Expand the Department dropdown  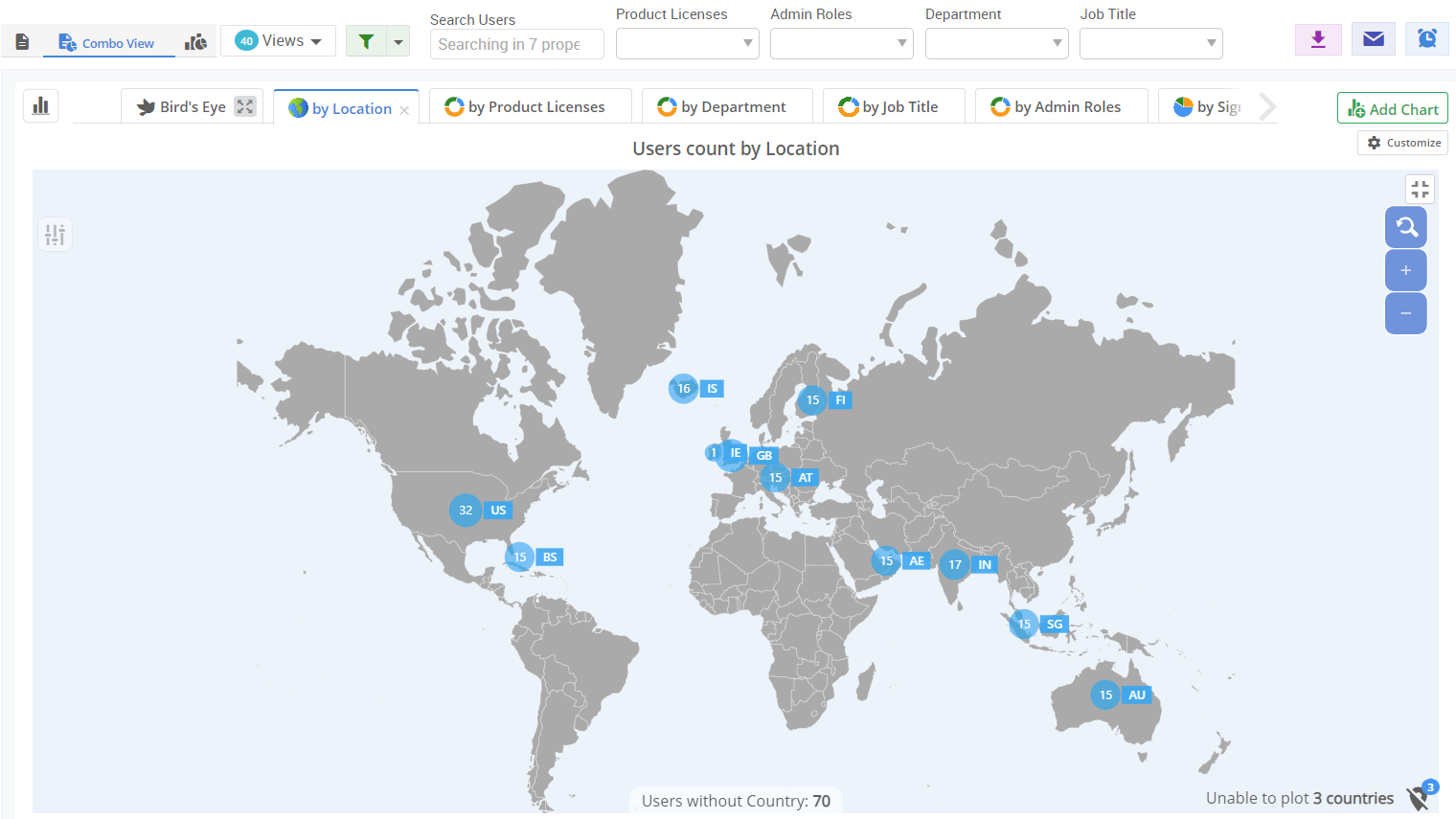[x=996, y=43]
